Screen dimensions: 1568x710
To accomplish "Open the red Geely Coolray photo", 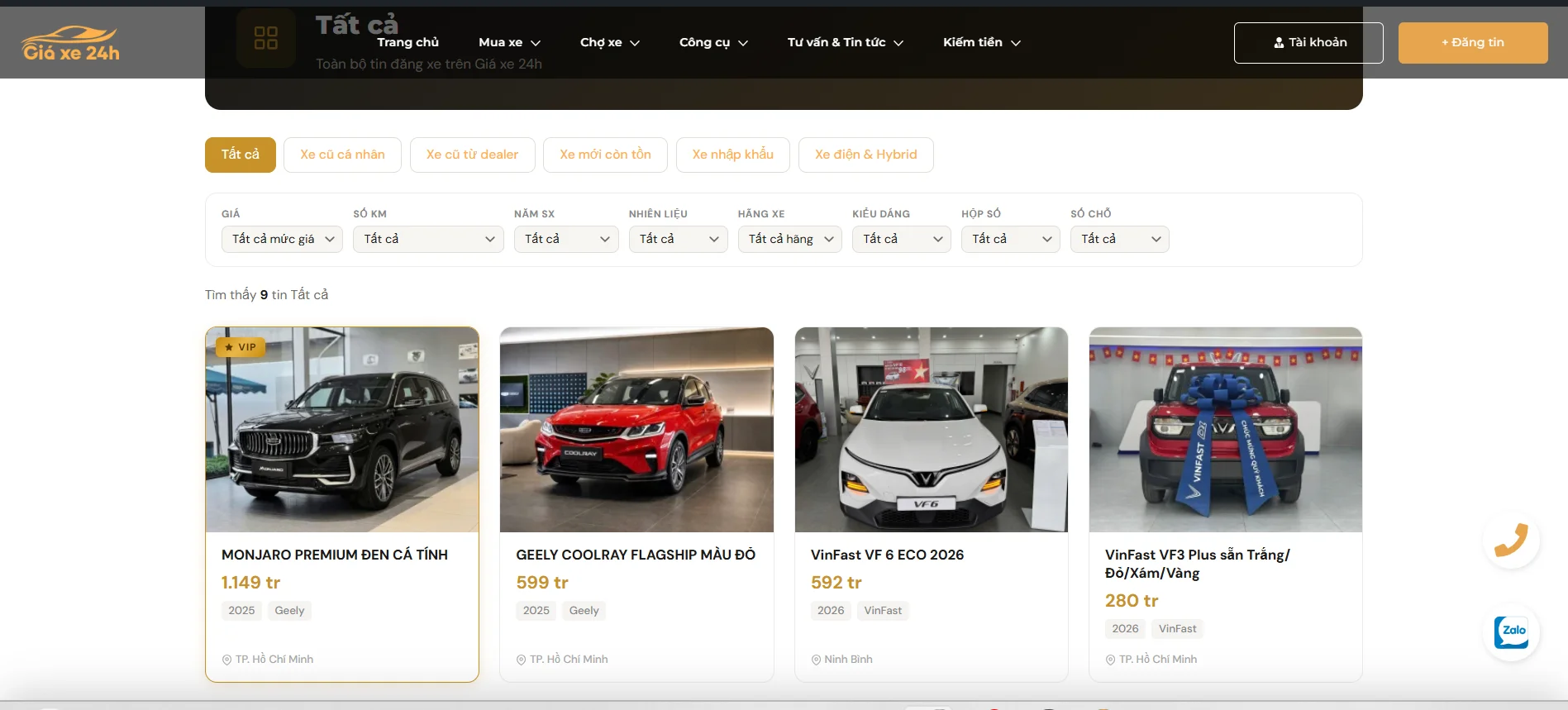I will pyautogui.click(x=636, y=430).
